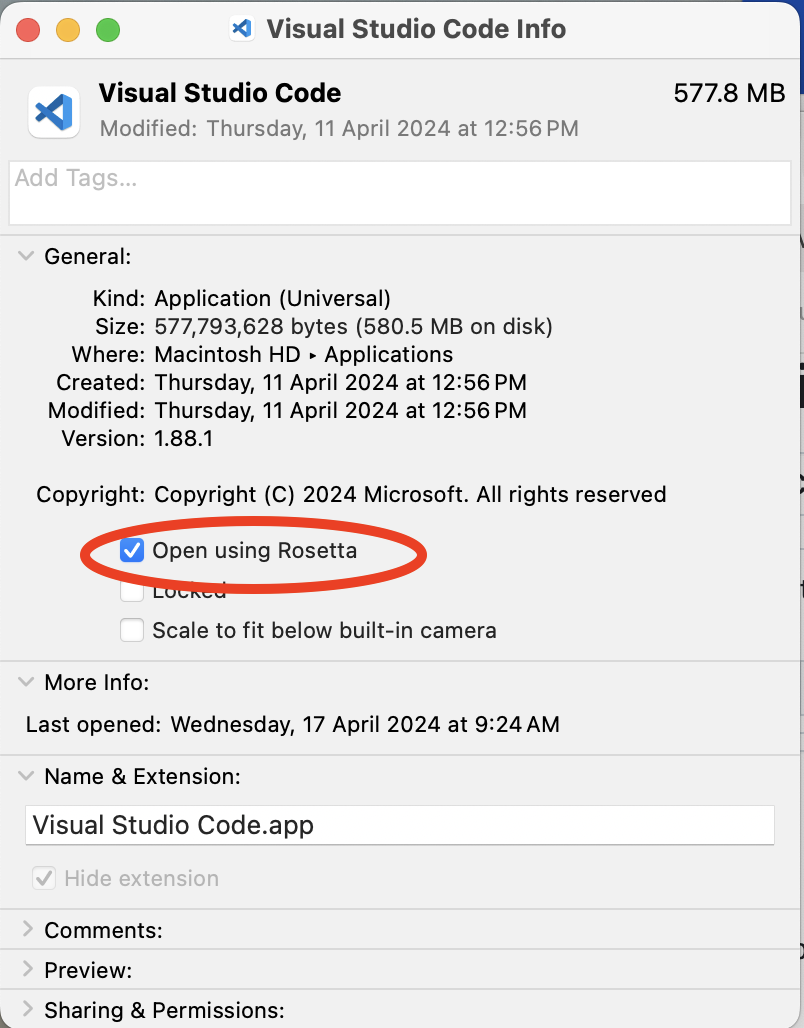Enable the Locked checkbox

[x=132, y=592]
